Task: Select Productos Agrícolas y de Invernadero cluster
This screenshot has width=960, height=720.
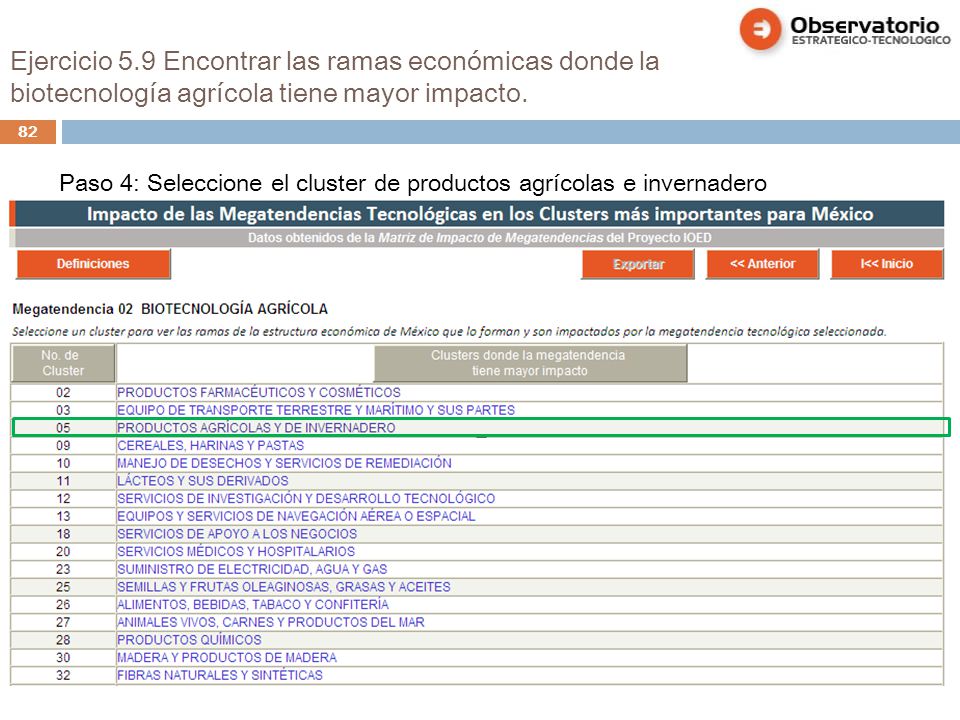Action: [x=256, y=428]
